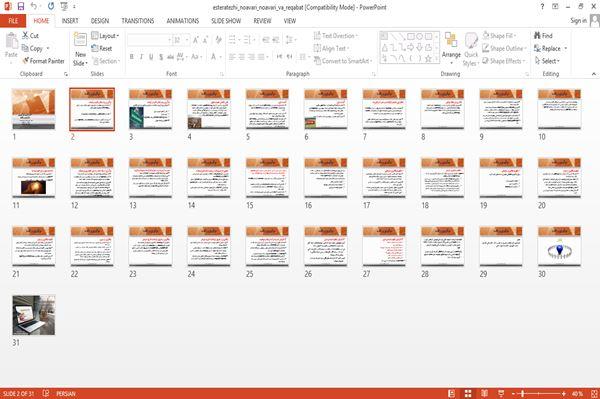This screenshot has height=399, width=600.
Task: Open the TRANSITIONS ribbon tab
Action: click(138, 21)
